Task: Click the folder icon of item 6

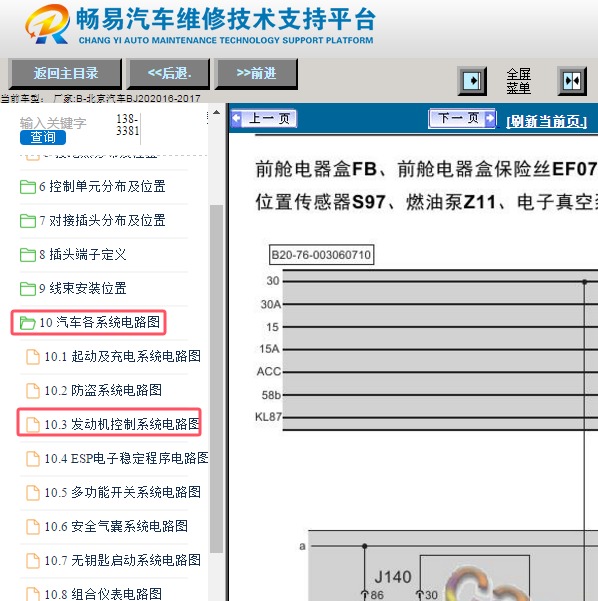Action: (28, 187)
